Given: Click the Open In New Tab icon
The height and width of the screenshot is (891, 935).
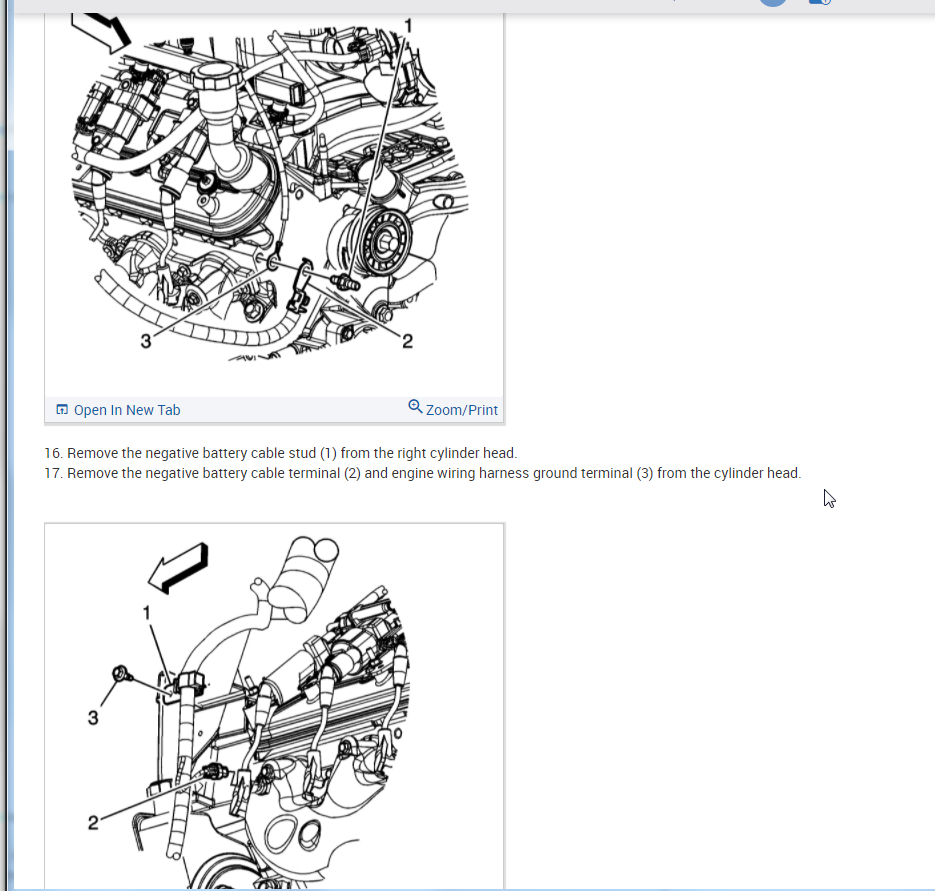Looking at the screenshot, I should point(62,410).
